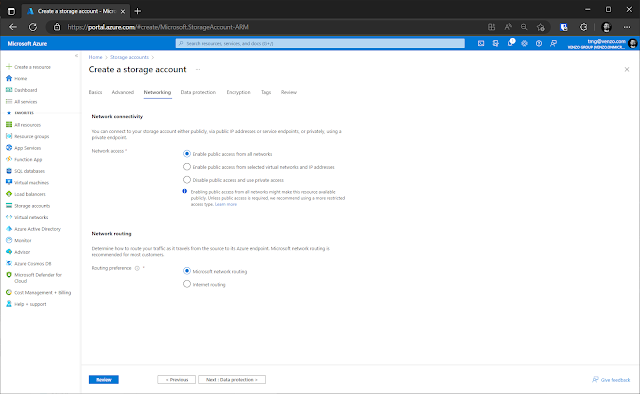This screenshot has height=394, width=640.
Task: Open the user account avatar menu
Action: coord(633,44)
